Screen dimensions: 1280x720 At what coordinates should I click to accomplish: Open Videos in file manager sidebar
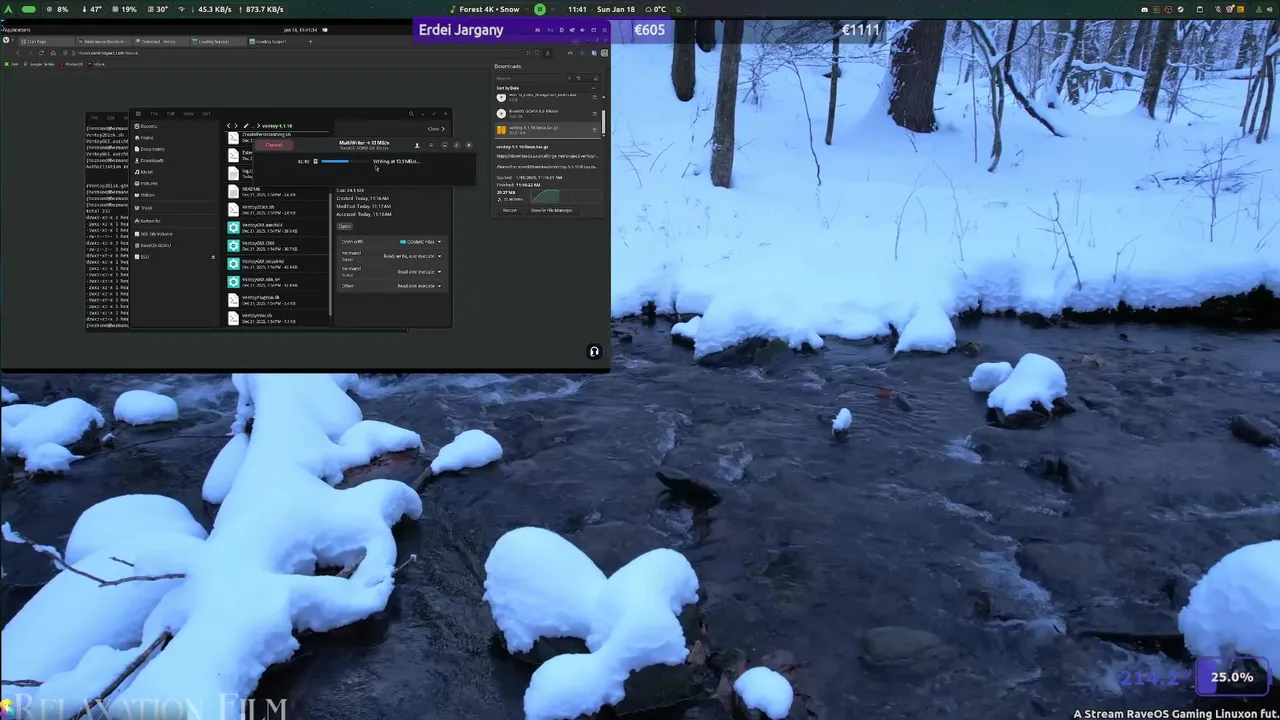coord(175,195)
